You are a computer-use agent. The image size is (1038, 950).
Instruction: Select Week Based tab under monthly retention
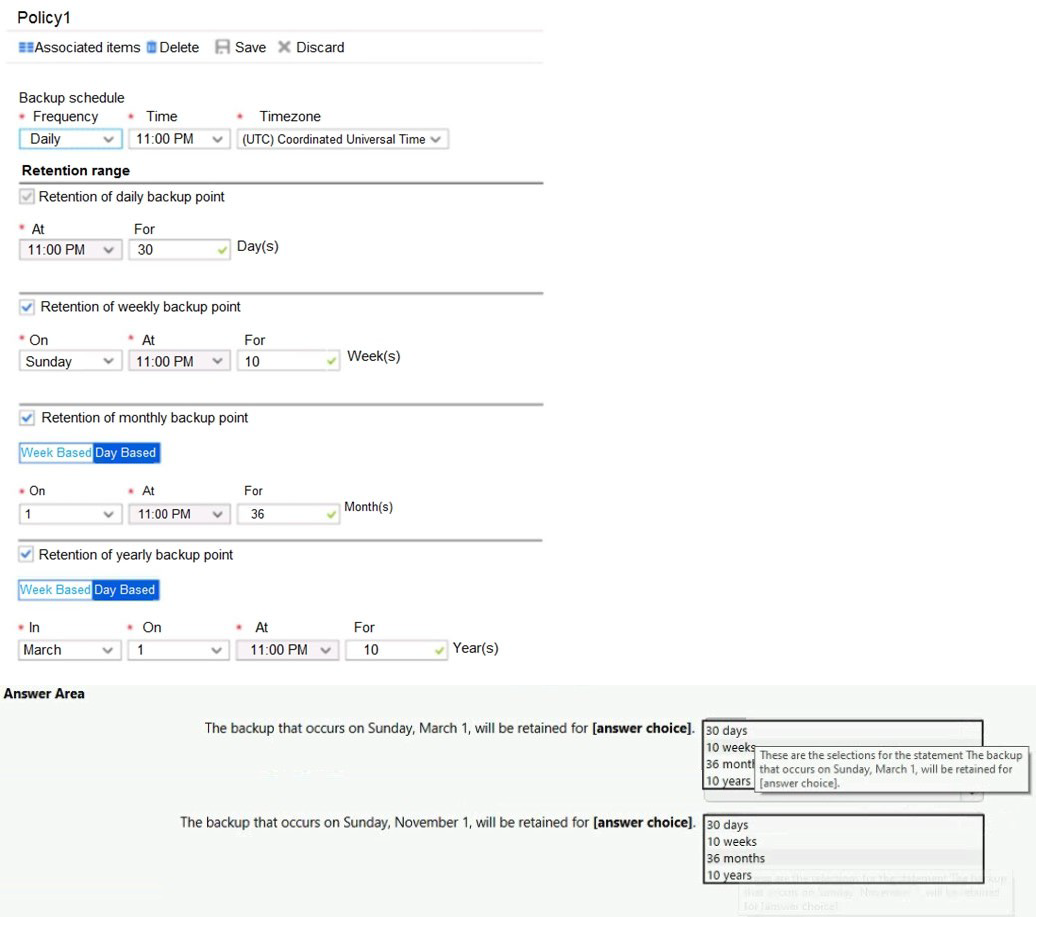pos(56,453)
